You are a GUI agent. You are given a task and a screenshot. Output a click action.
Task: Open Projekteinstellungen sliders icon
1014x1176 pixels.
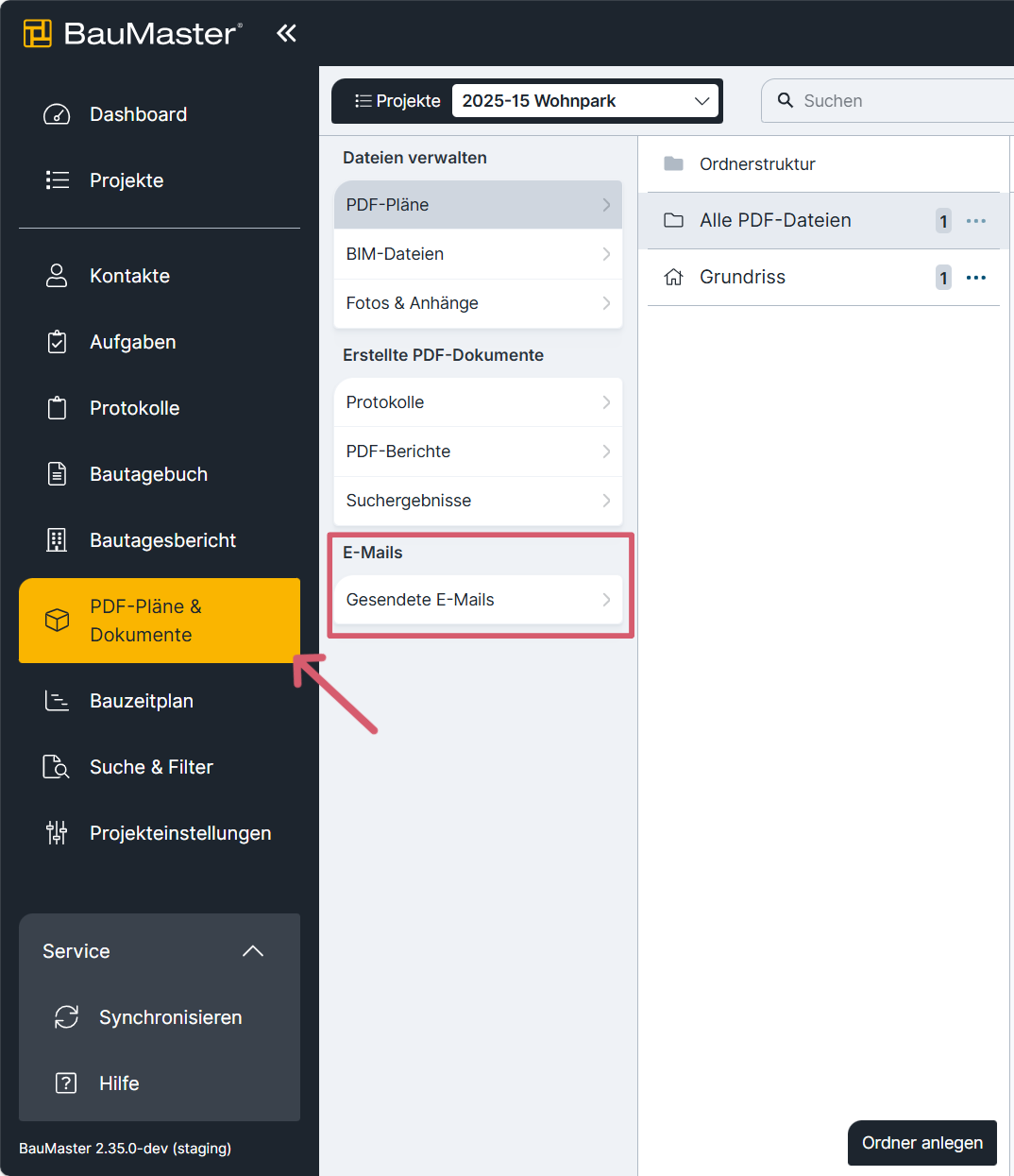click(x=57, y=833)
